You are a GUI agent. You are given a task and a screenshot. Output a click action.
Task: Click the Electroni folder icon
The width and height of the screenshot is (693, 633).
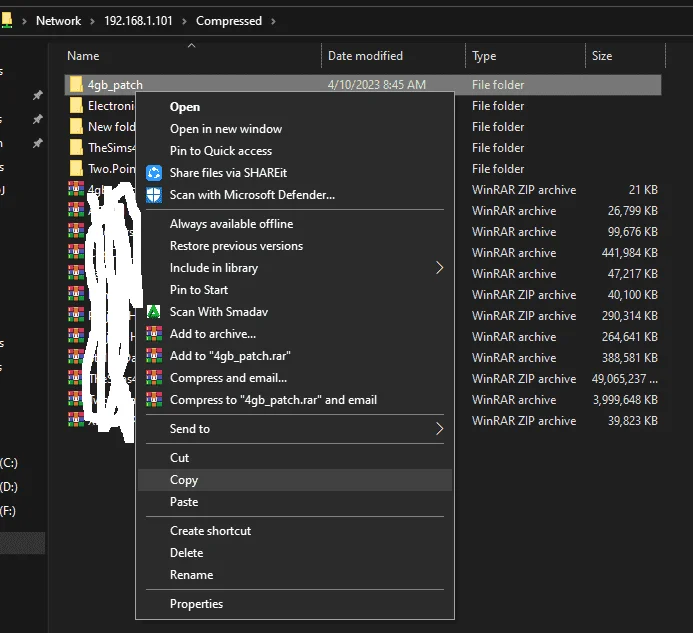click(76, 106)
